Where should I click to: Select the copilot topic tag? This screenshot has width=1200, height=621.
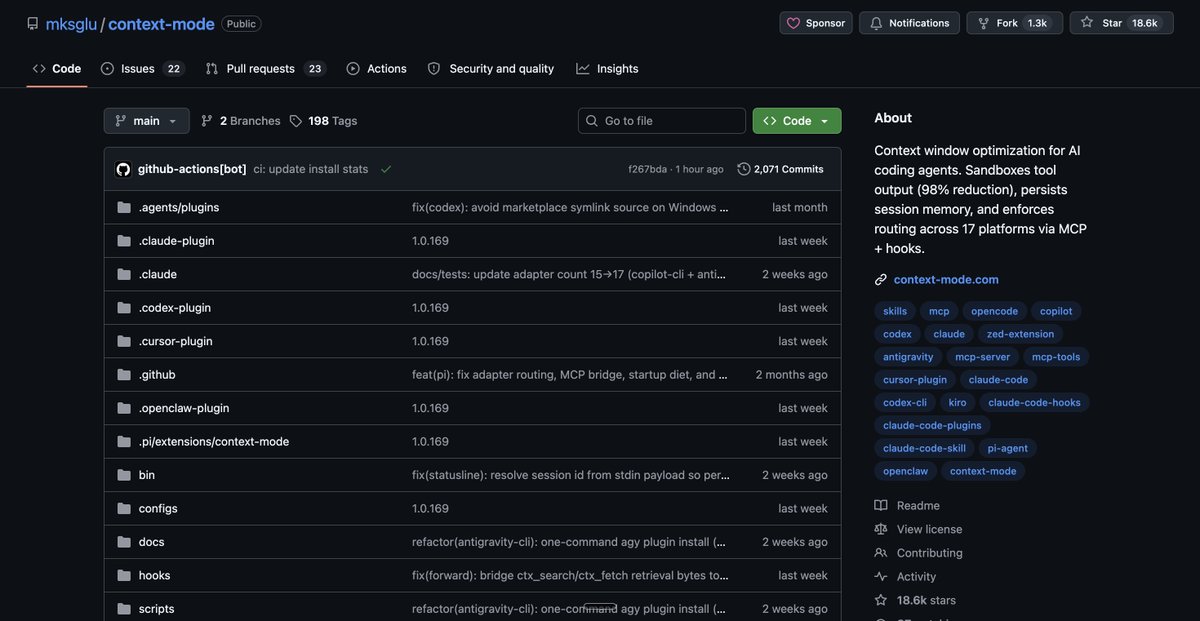coord(1056,311)
